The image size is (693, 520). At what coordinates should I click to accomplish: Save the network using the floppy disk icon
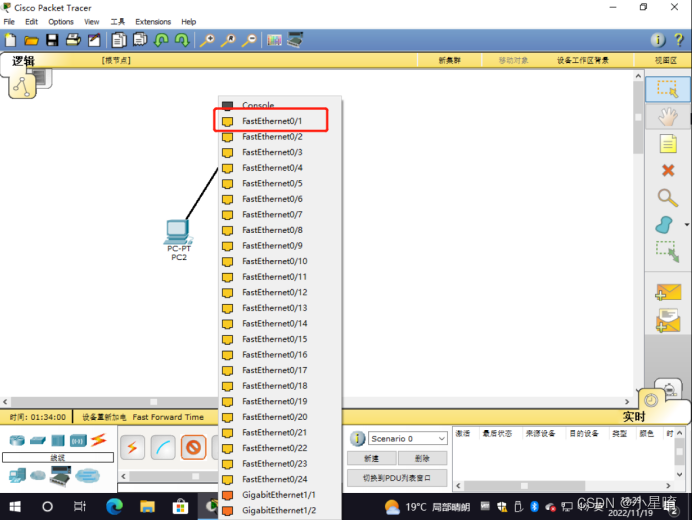tap(52, 40)
